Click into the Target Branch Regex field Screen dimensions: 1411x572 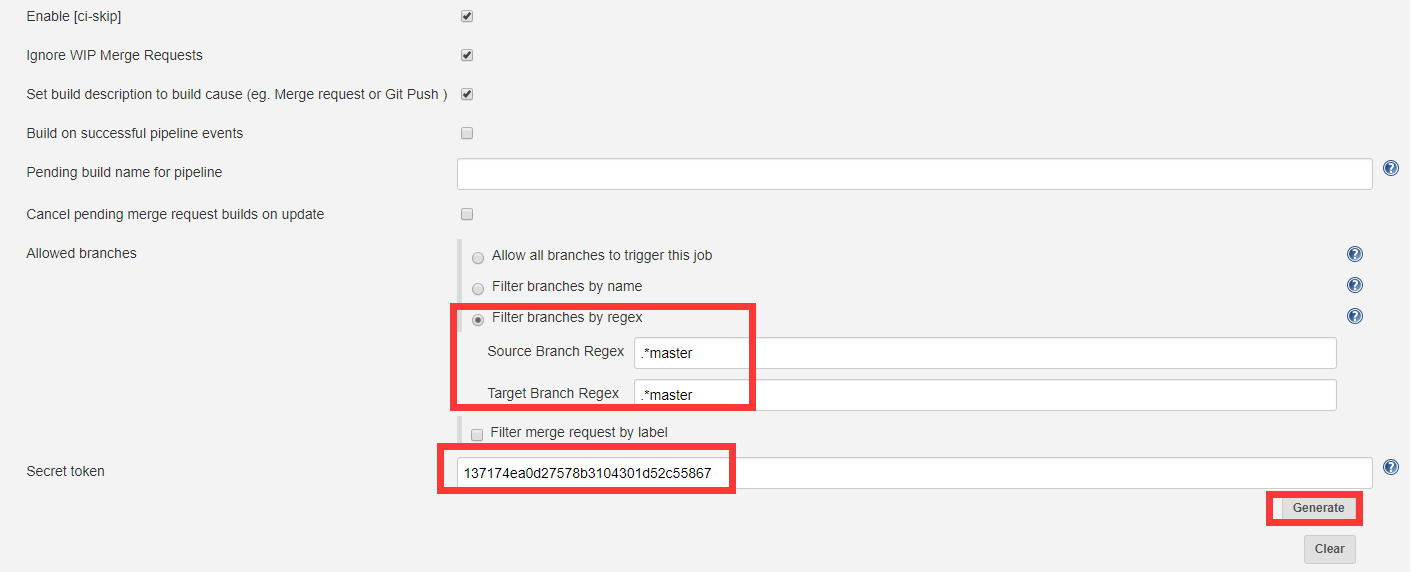click(x=984, y=395)
